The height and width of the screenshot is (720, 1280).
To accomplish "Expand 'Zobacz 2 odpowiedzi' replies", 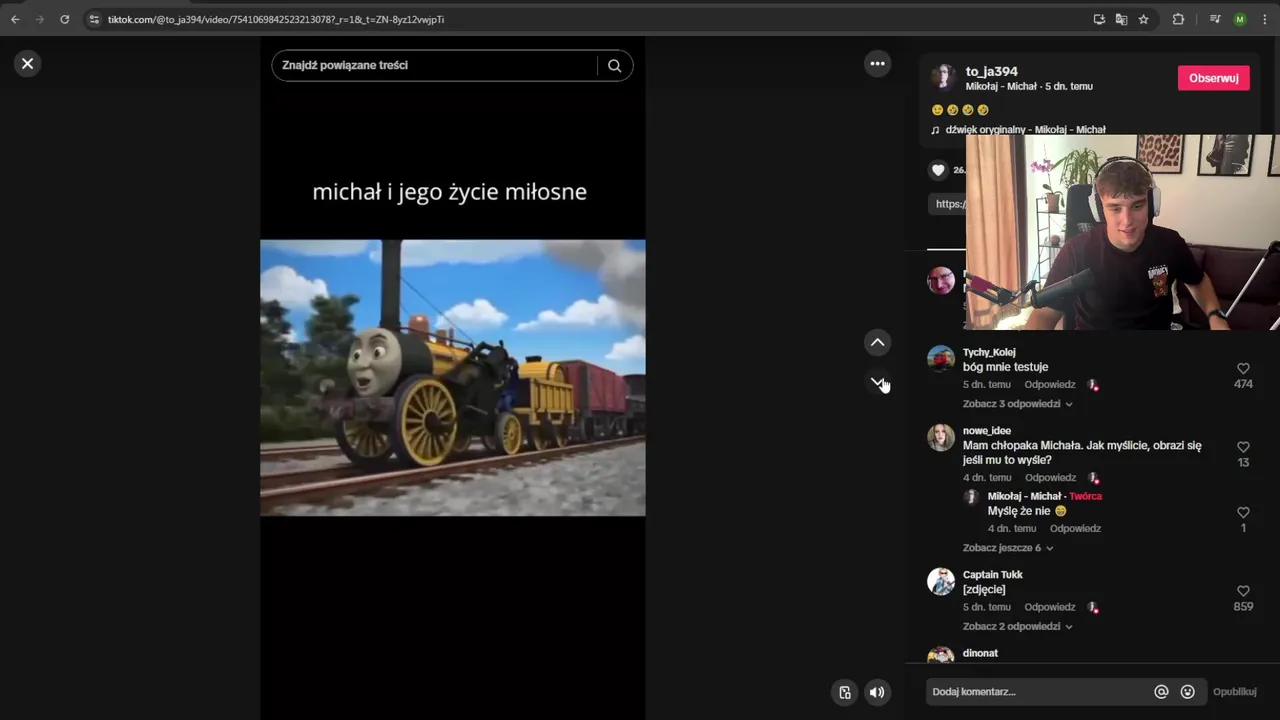I will click(1018, 626).
